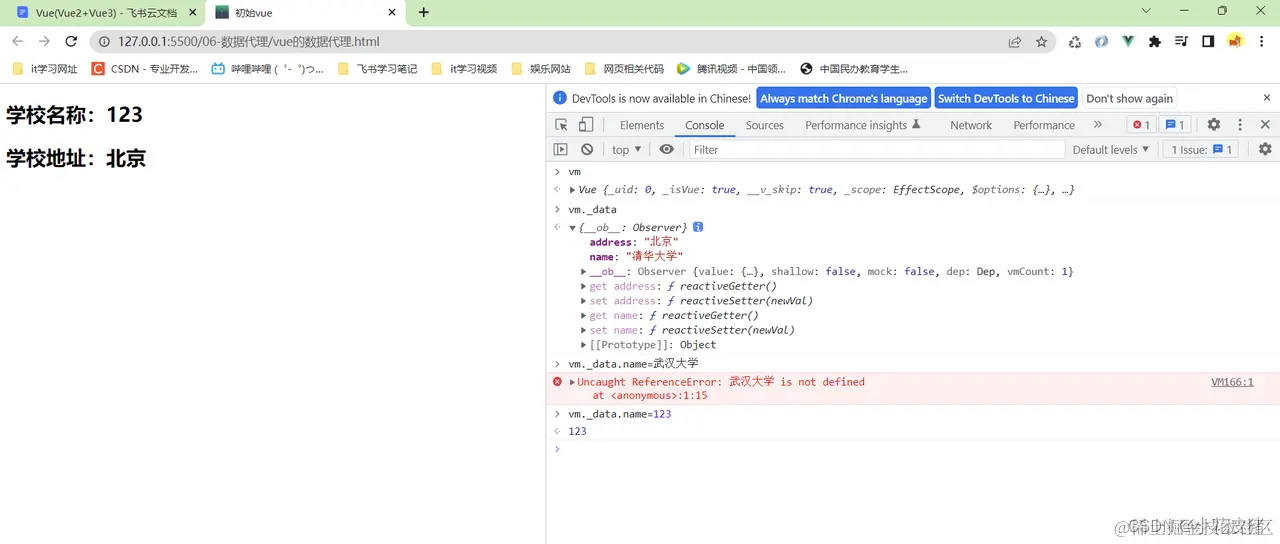Open the 哔哩哔哩 bookmark
1280x544 pixels.
[267, 69]
